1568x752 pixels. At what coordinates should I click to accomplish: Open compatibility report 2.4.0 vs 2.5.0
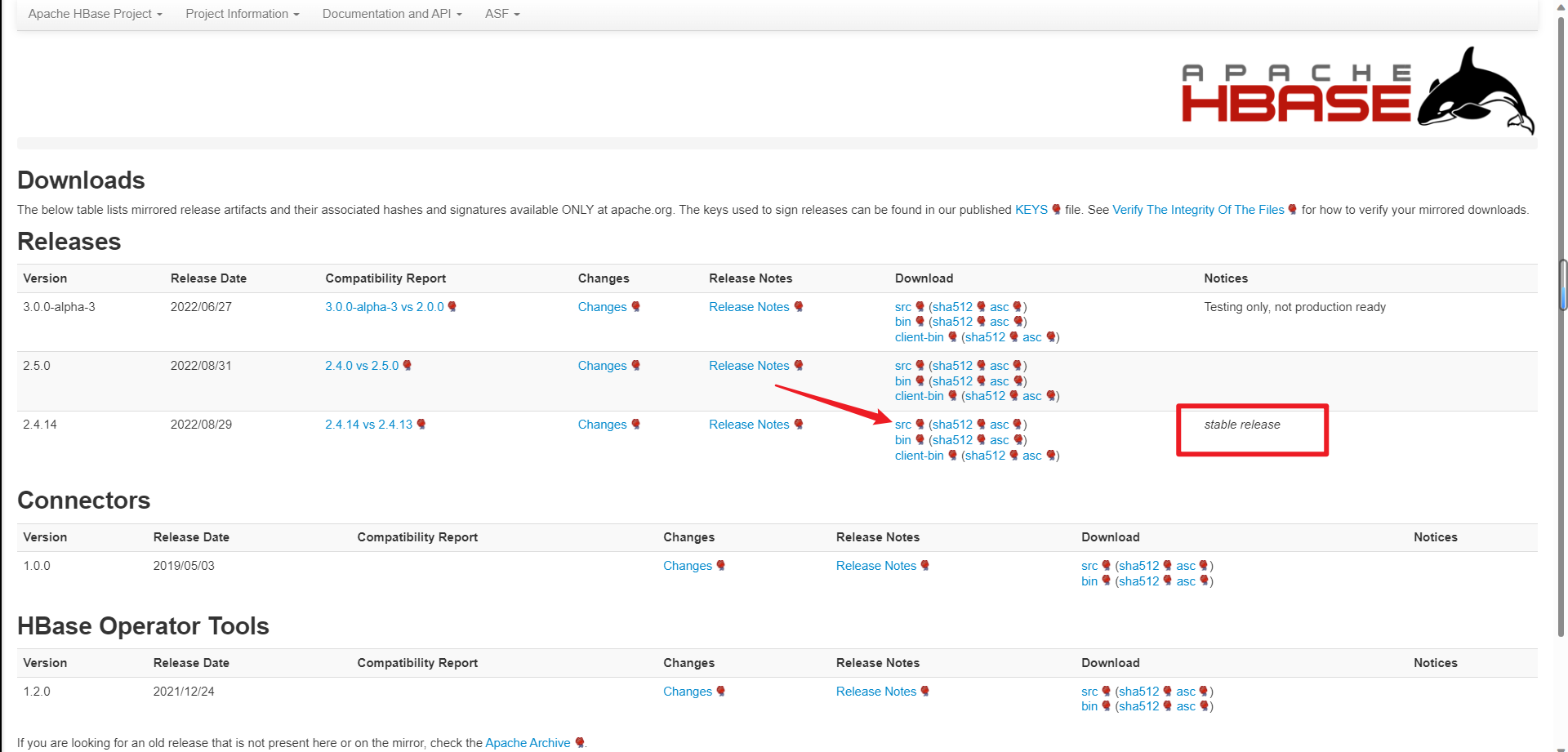tap(362, 366)
